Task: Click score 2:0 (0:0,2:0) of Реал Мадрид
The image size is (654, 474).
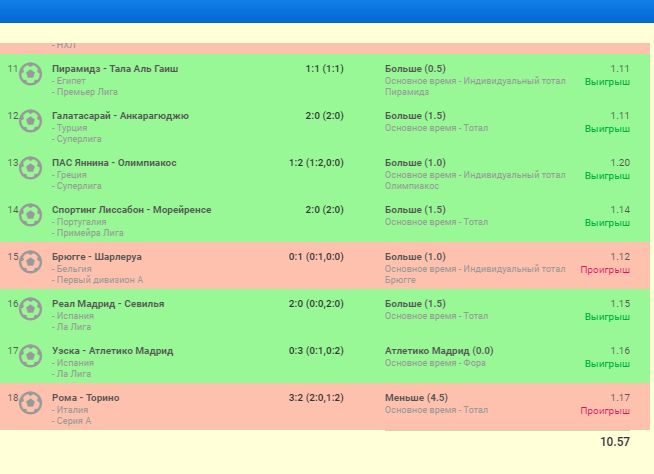Action: [x=316, y=304]
